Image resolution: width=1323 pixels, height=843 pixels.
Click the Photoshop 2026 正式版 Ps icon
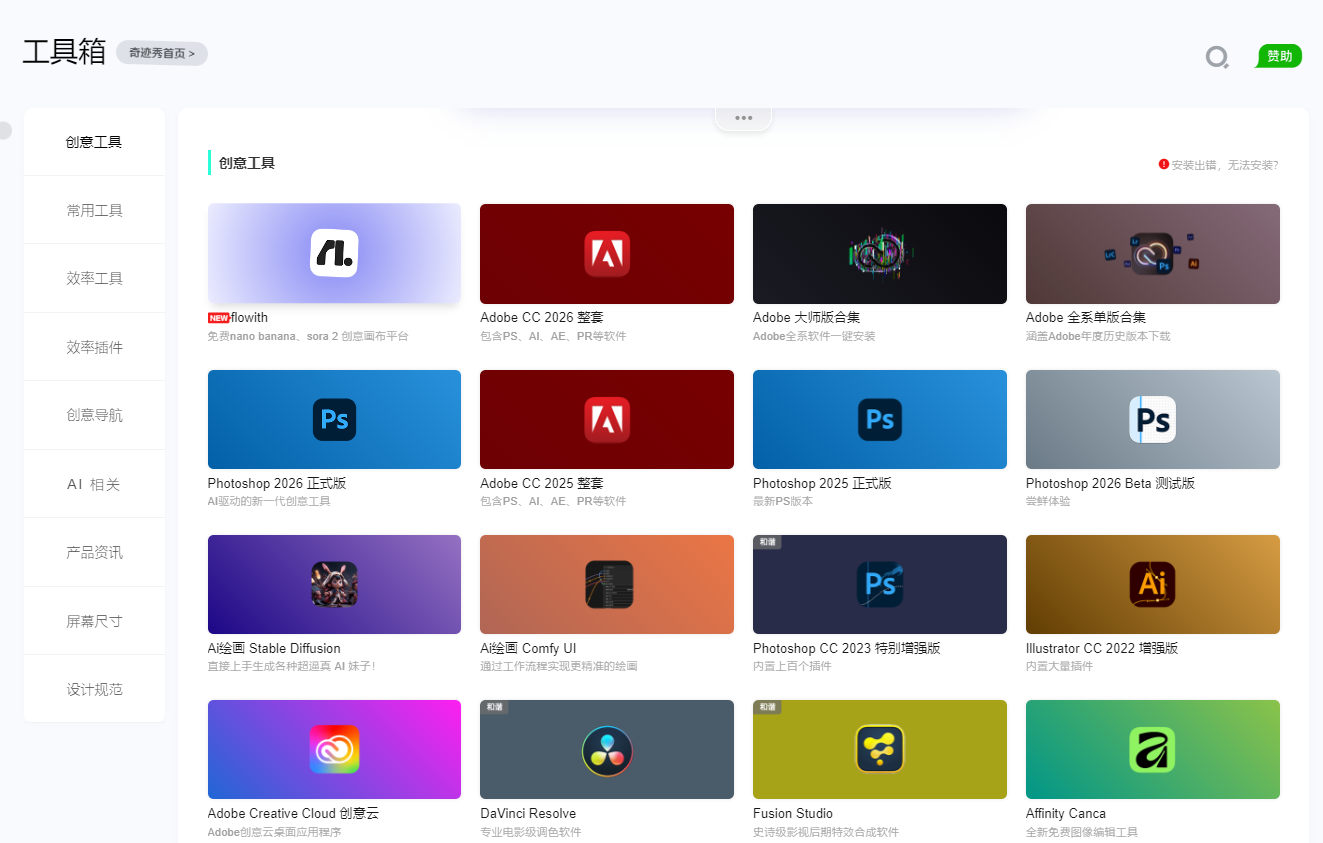click(x=334, y=419)
